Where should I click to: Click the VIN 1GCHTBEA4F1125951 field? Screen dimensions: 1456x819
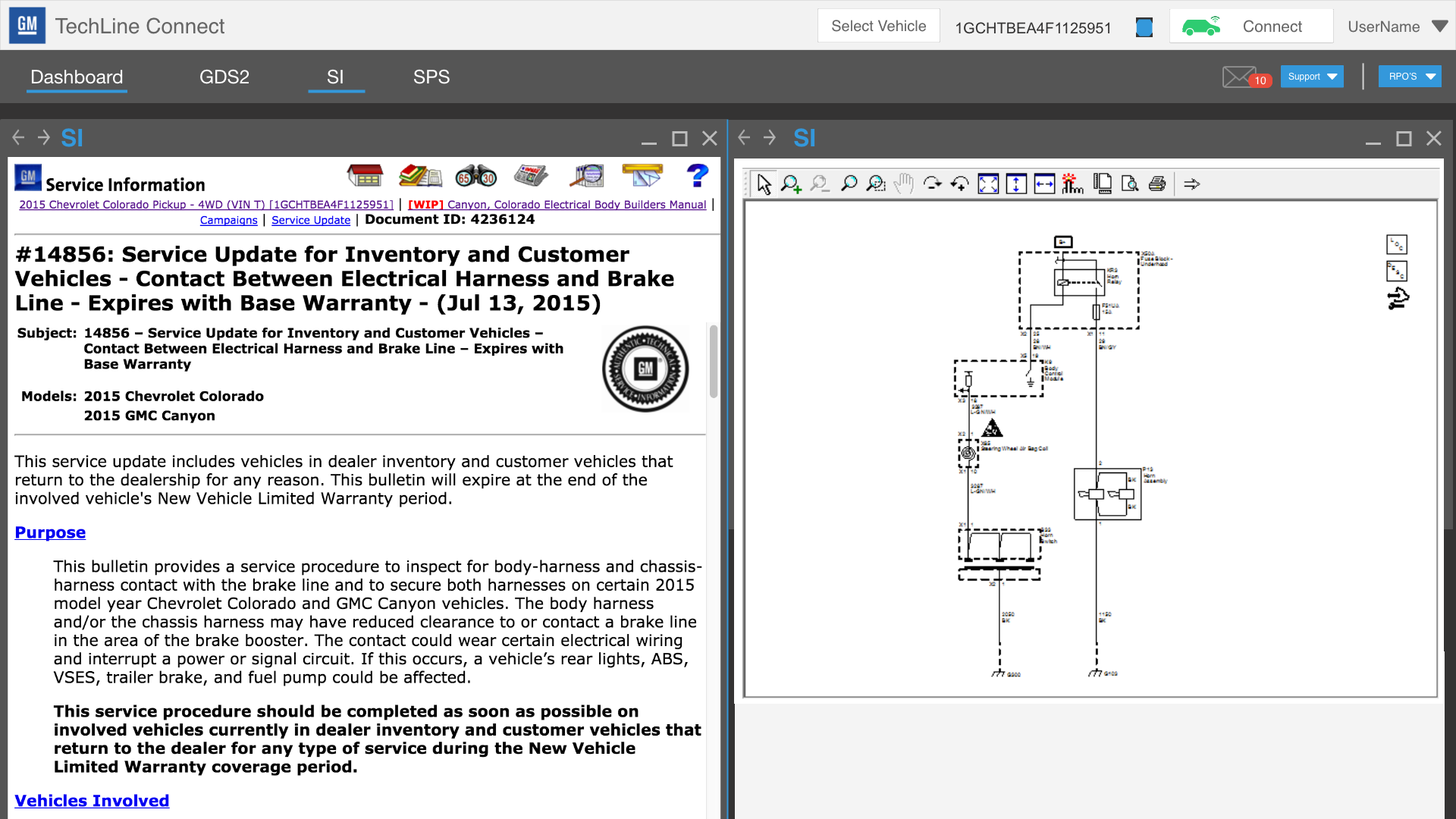(1033, 28)
